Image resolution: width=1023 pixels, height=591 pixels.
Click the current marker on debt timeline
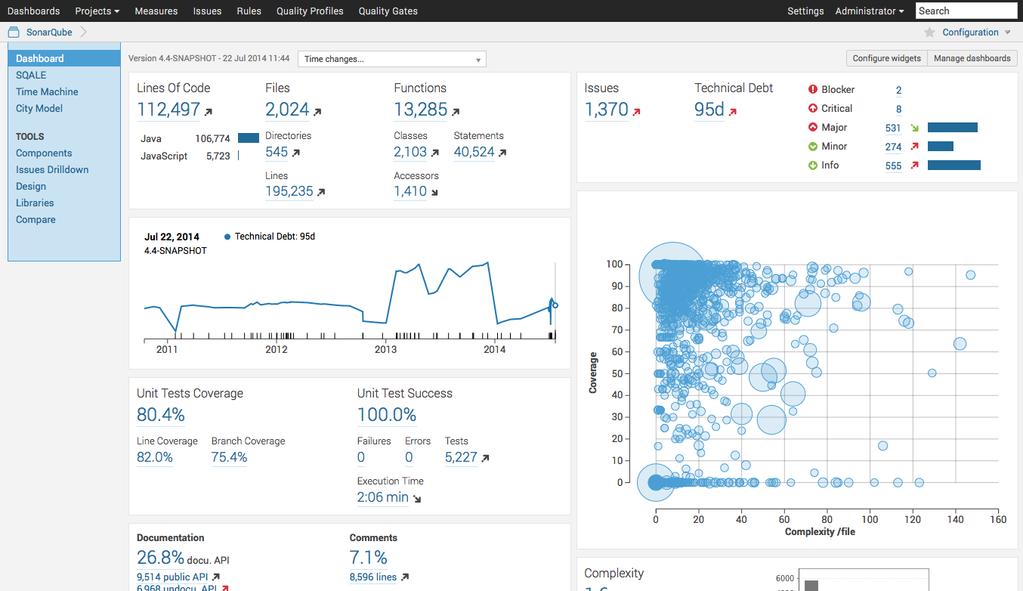(x=555, y=305)
